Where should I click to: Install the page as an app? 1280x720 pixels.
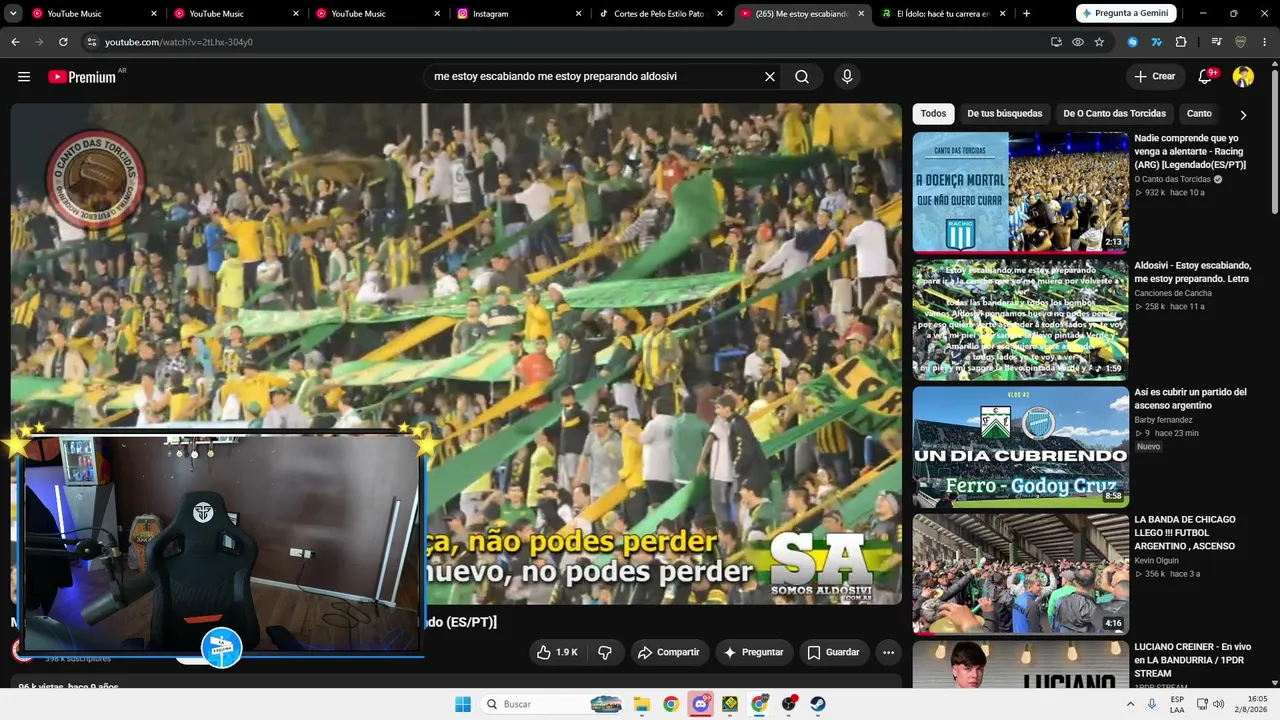pyautogui.click(x=1056, y=42)
